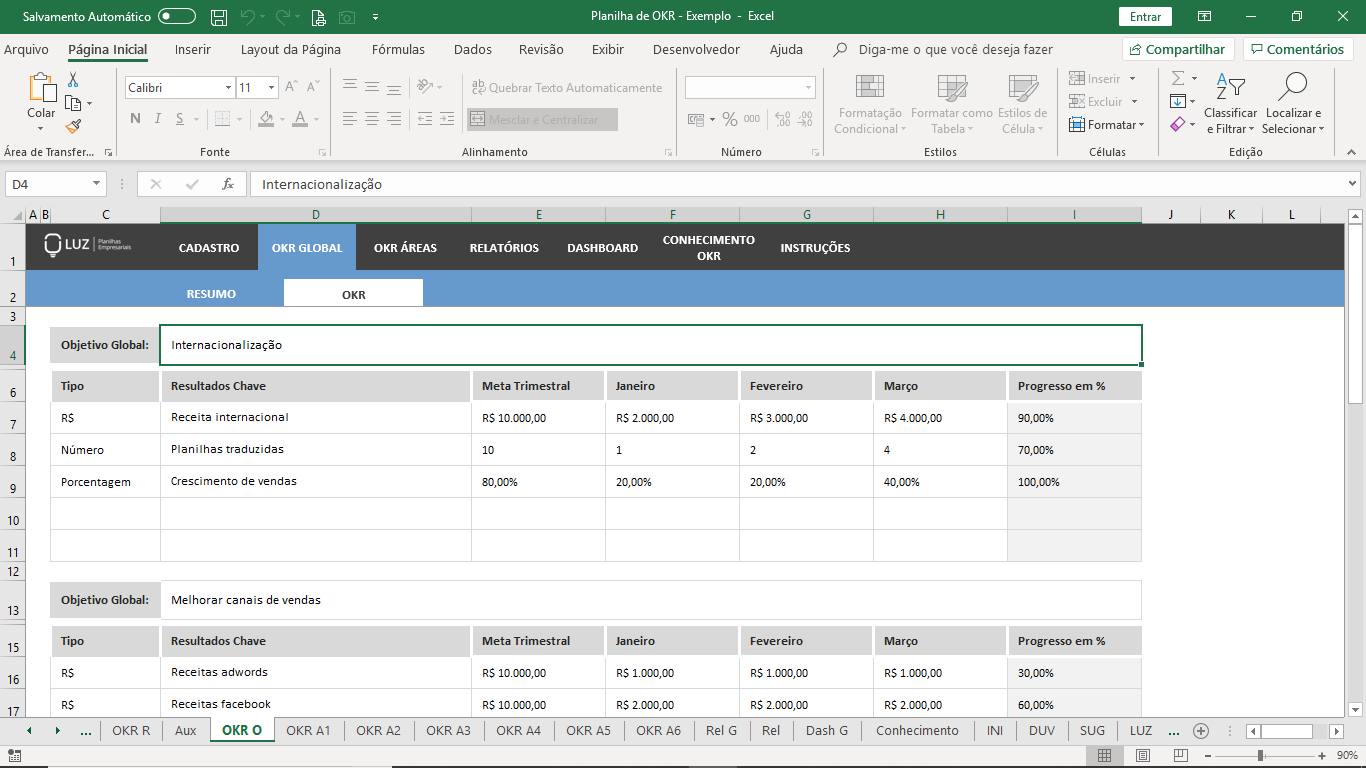Click the fill color paint bucket swatch
Screen dimensions: 1366x768
pyautogui.click(x=266, y=119)
